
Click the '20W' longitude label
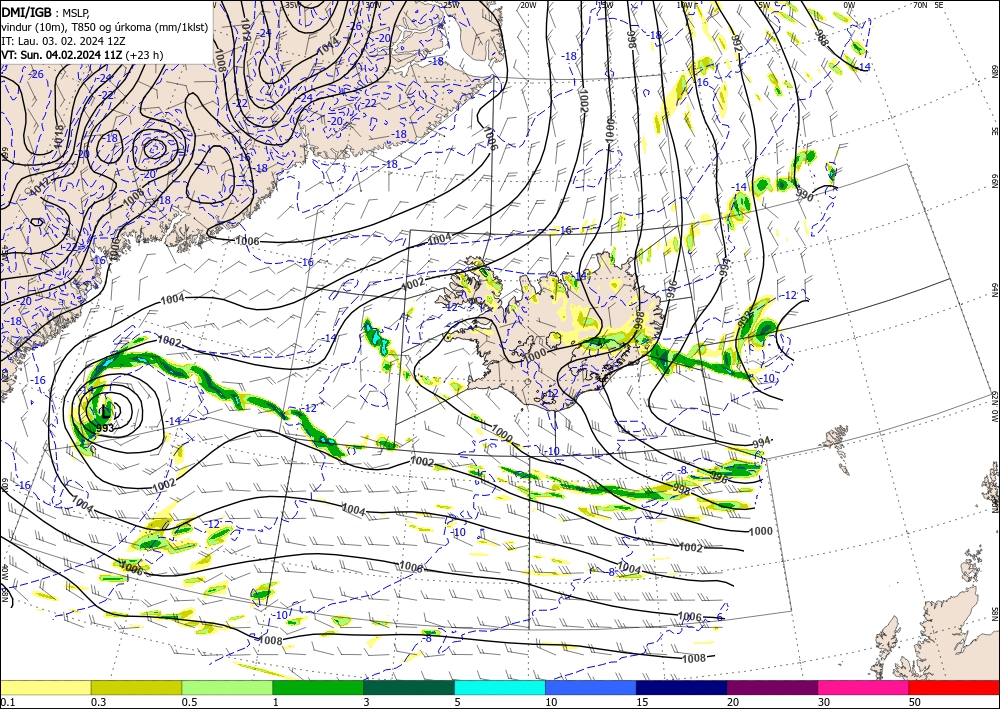click(527, 5)
